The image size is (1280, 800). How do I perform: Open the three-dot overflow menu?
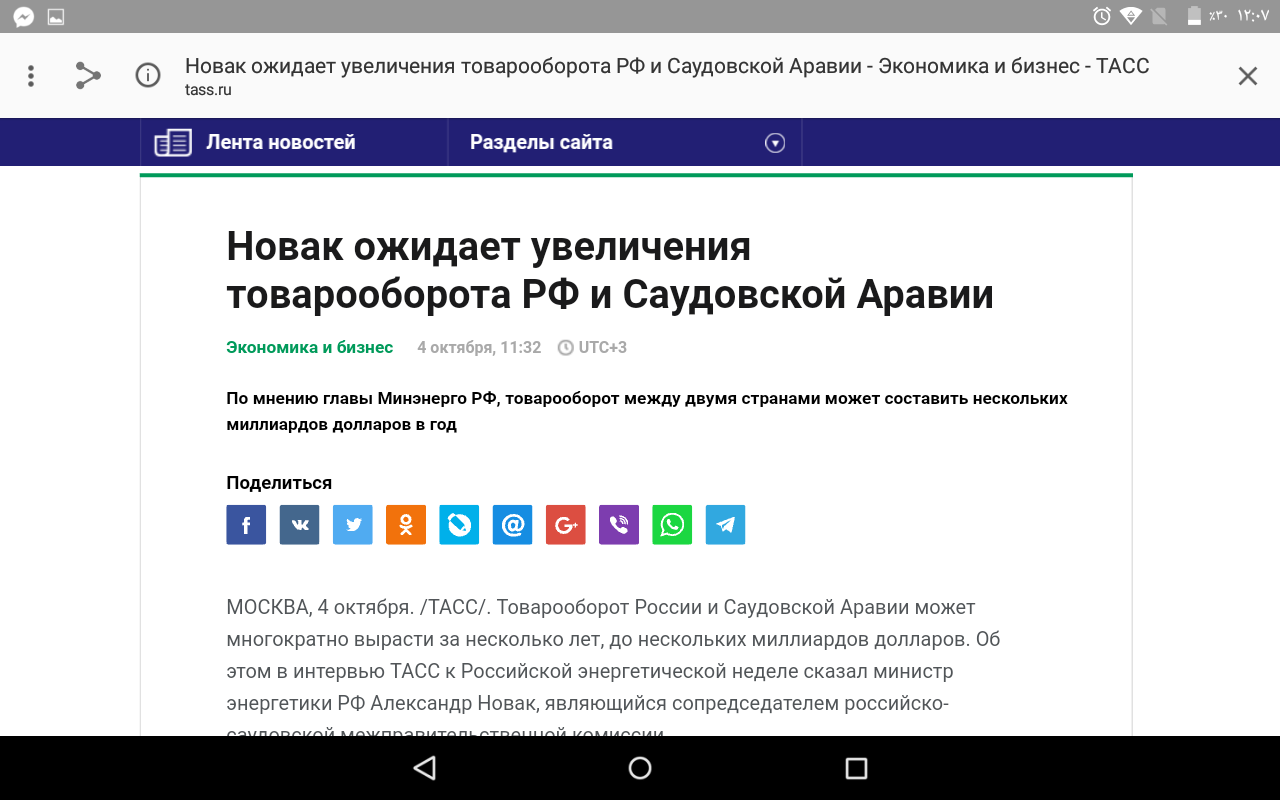coord(31,76)
